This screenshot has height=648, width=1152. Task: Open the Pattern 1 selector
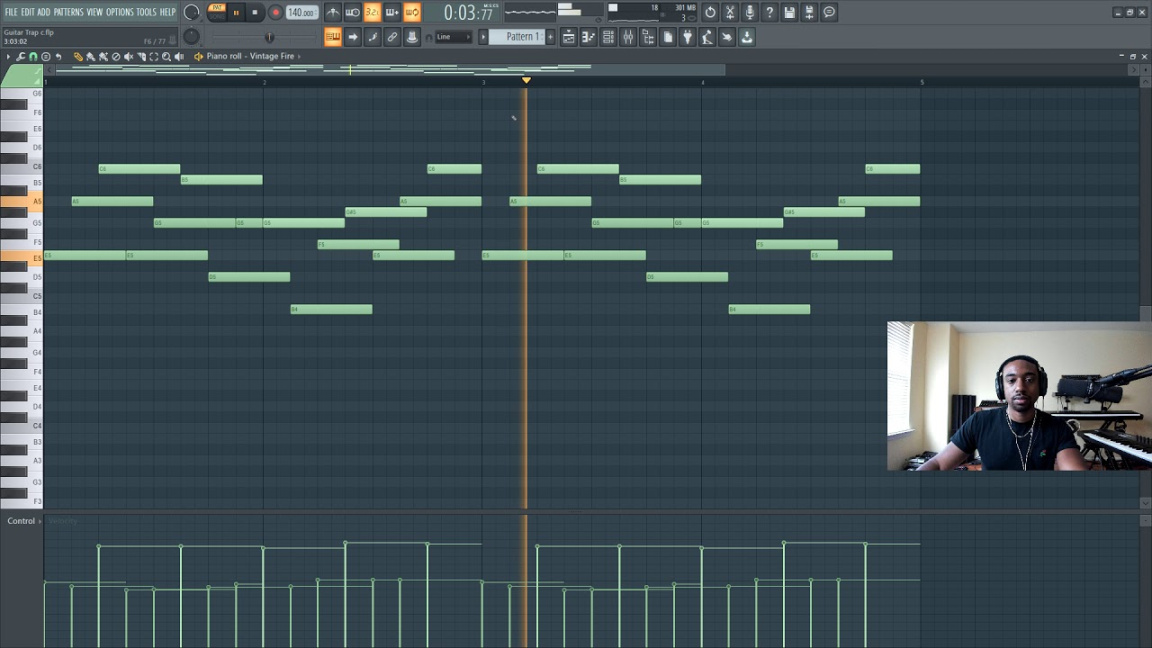pos(520,37)
